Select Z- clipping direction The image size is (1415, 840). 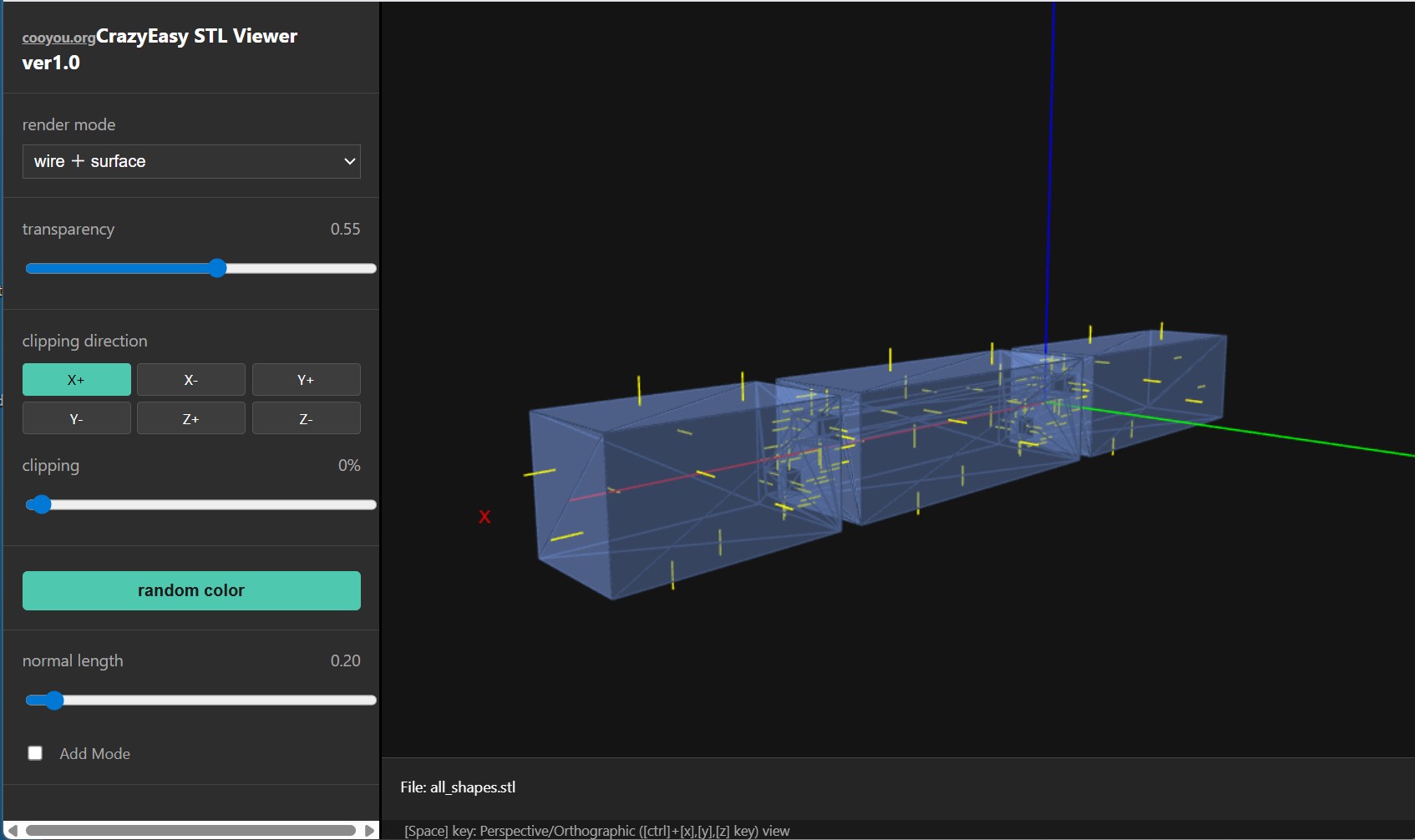[306, 418]
